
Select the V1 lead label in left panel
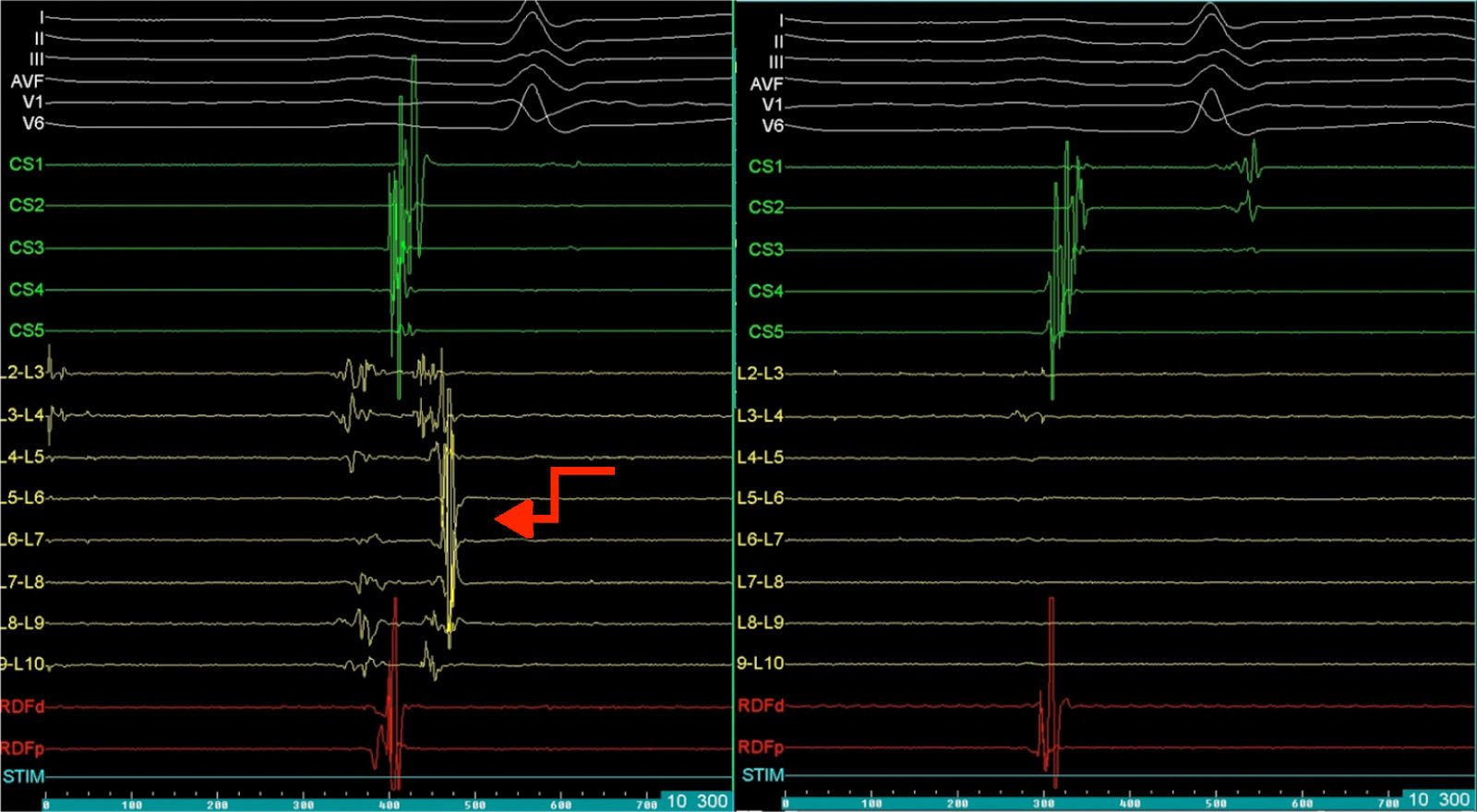pyautogui.click(x=32, y=102)
